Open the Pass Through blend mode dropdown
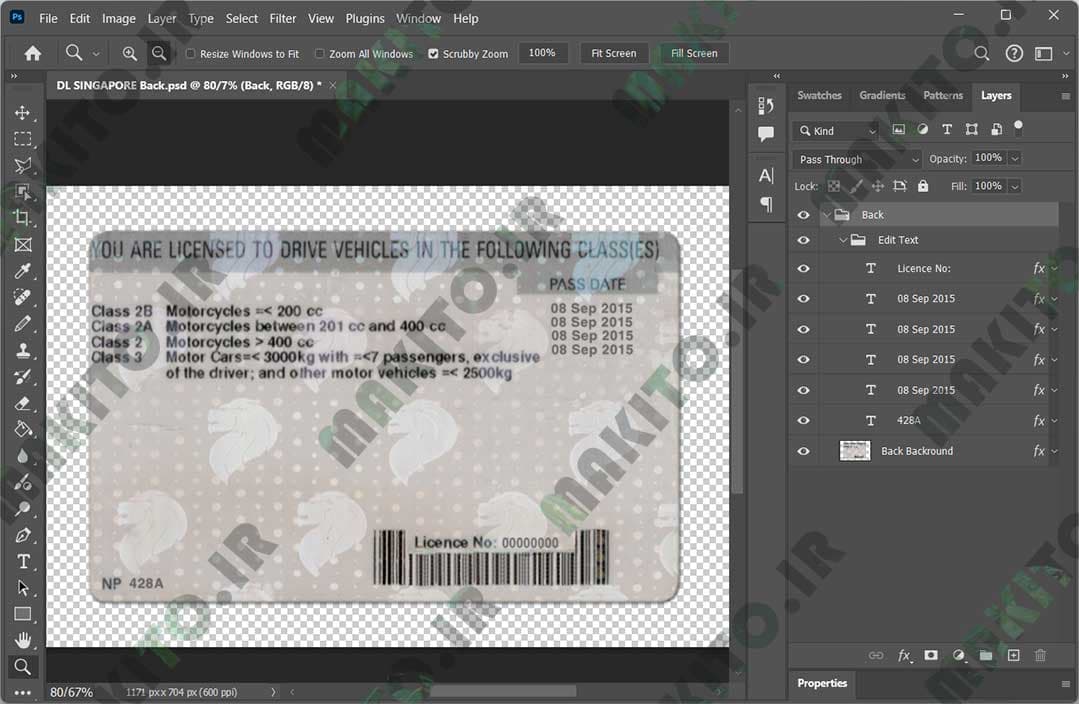This screenshot has height=704, width=1079. pyautogui.click(x=857, y=159)
